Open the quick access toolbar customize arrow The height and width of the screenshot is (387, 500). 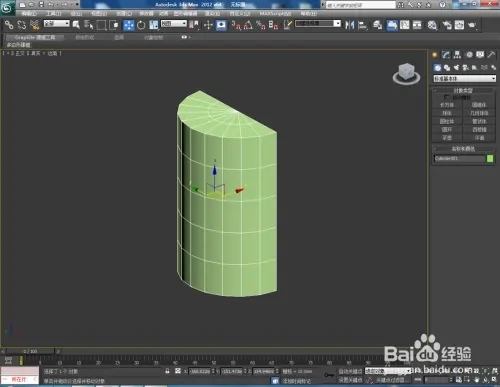click(77, 5)
